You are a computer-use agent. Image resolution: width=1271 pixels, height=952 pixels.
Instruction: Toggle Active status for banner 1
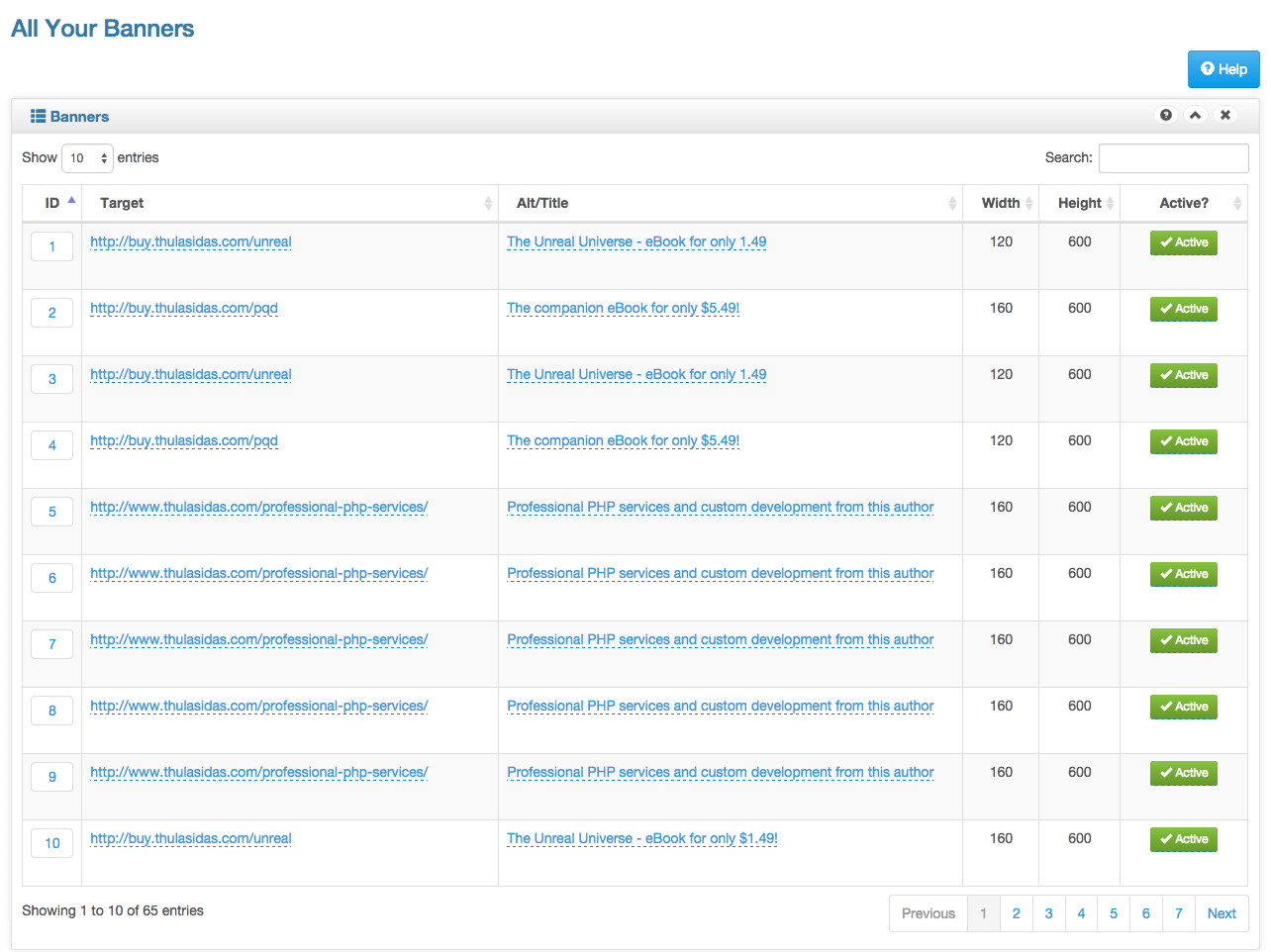click(x=1184, y=242)
